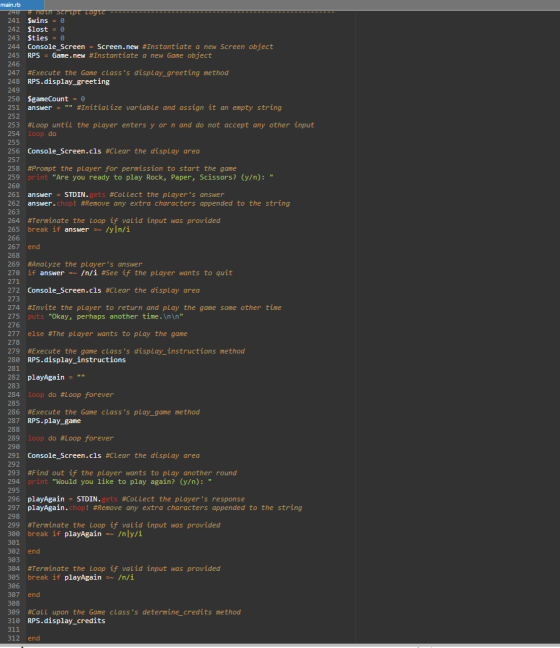The height and width of the screenshot is (648, 560).
Task: Click the "if answer =~ /n/i" line
Action: pos(130,273)
